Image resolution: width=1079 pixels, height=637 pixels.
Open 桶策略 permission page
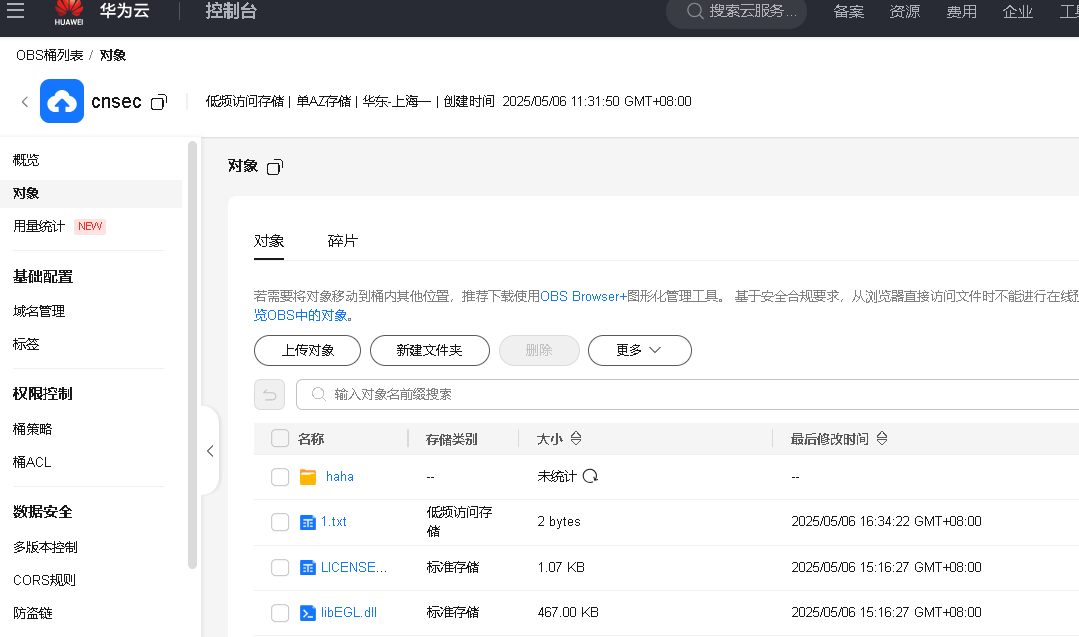[32, 429]
